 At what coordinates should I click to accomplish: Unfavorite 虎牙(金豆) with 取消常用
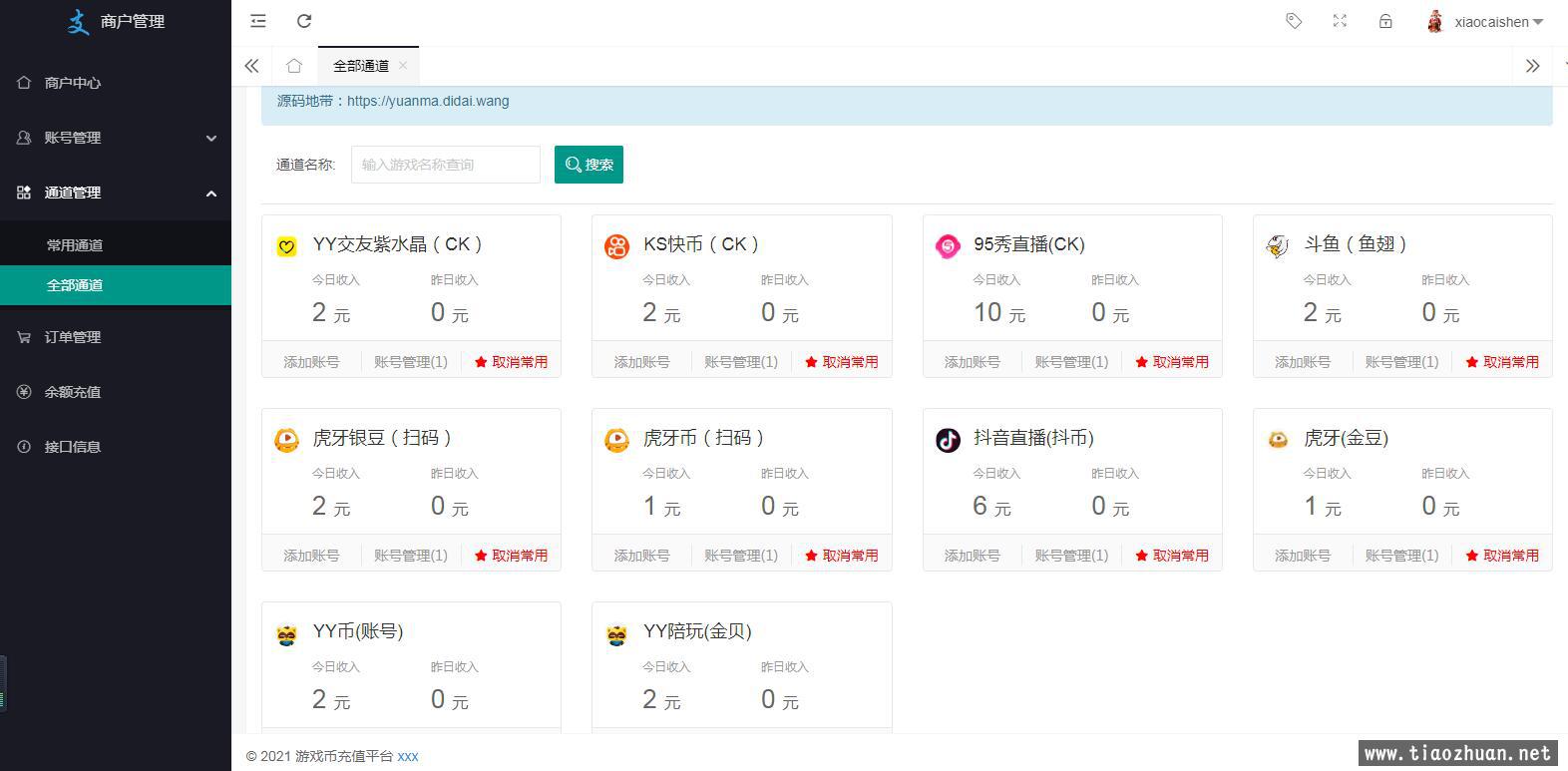[x=1502, y=556]
